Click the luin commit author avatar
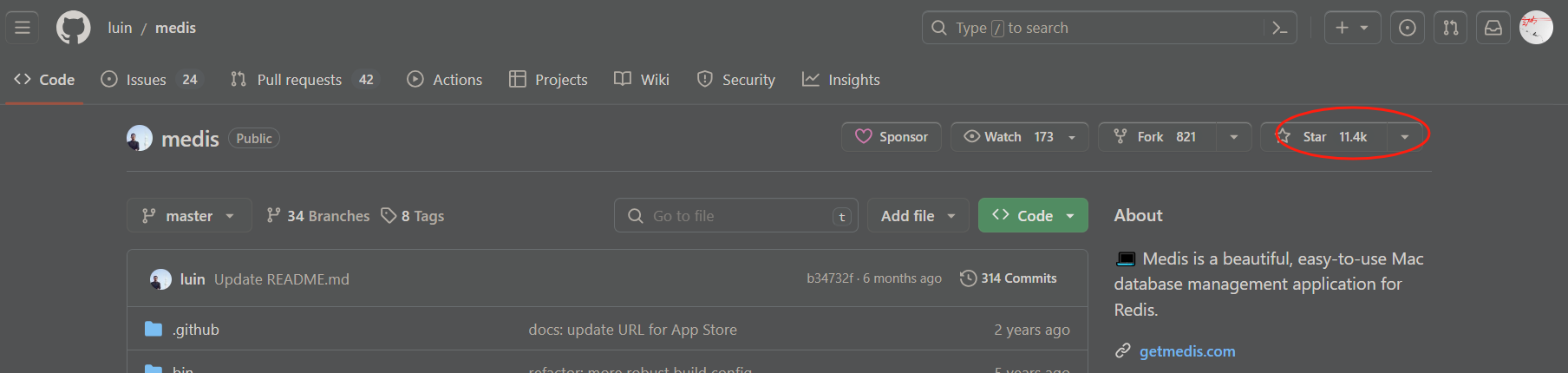 click(160, 278)
